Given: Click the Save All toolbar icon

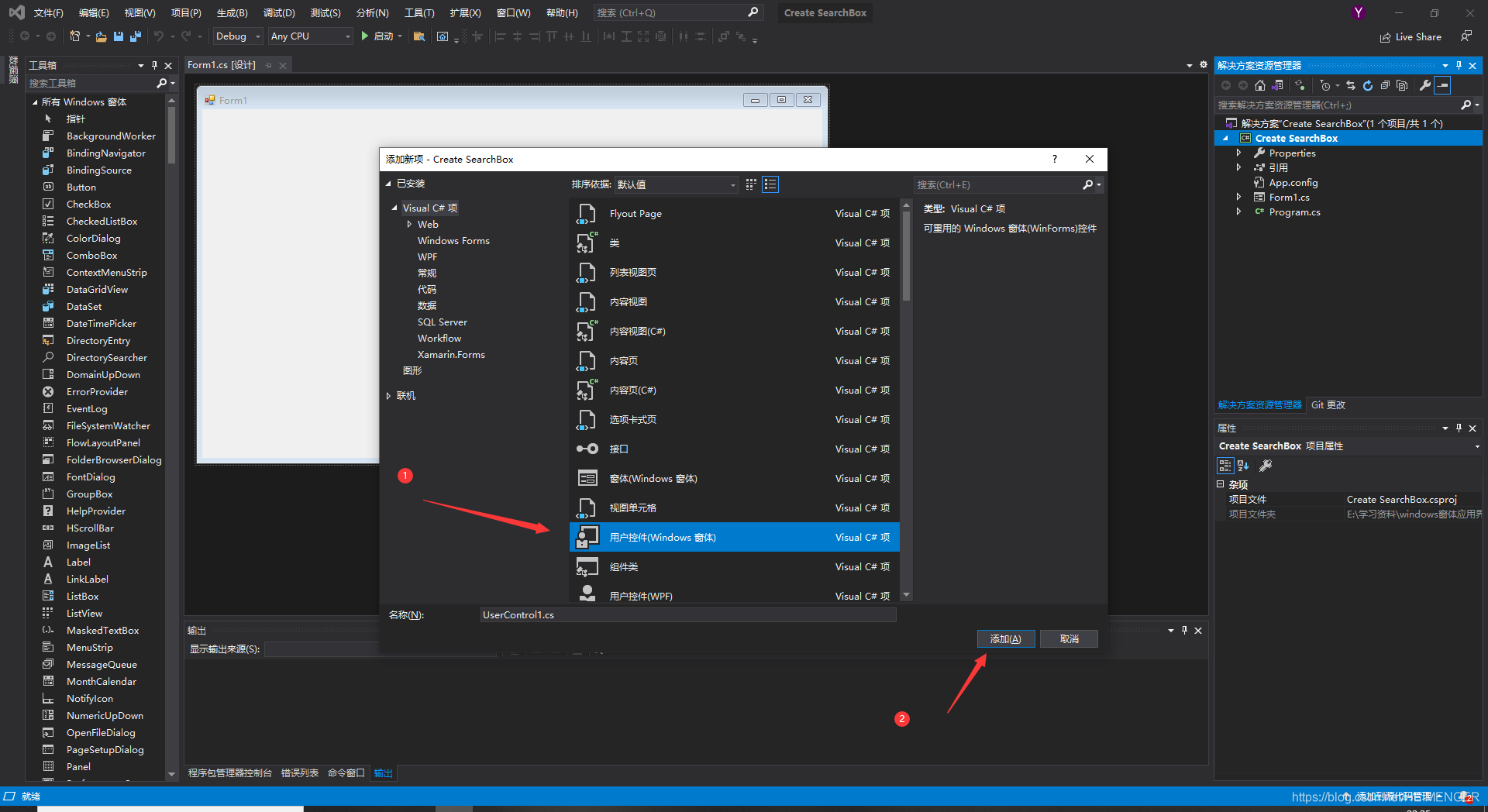Looking at the screenshot, I should pos(136,36).
